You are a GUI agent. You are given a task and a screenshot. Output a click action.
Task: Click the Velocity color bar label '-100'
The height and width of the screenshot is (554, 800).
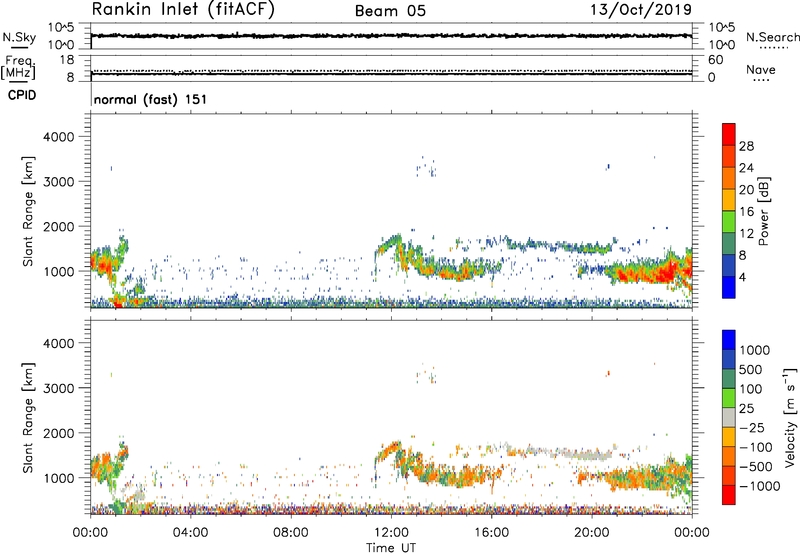coord(756,447)
